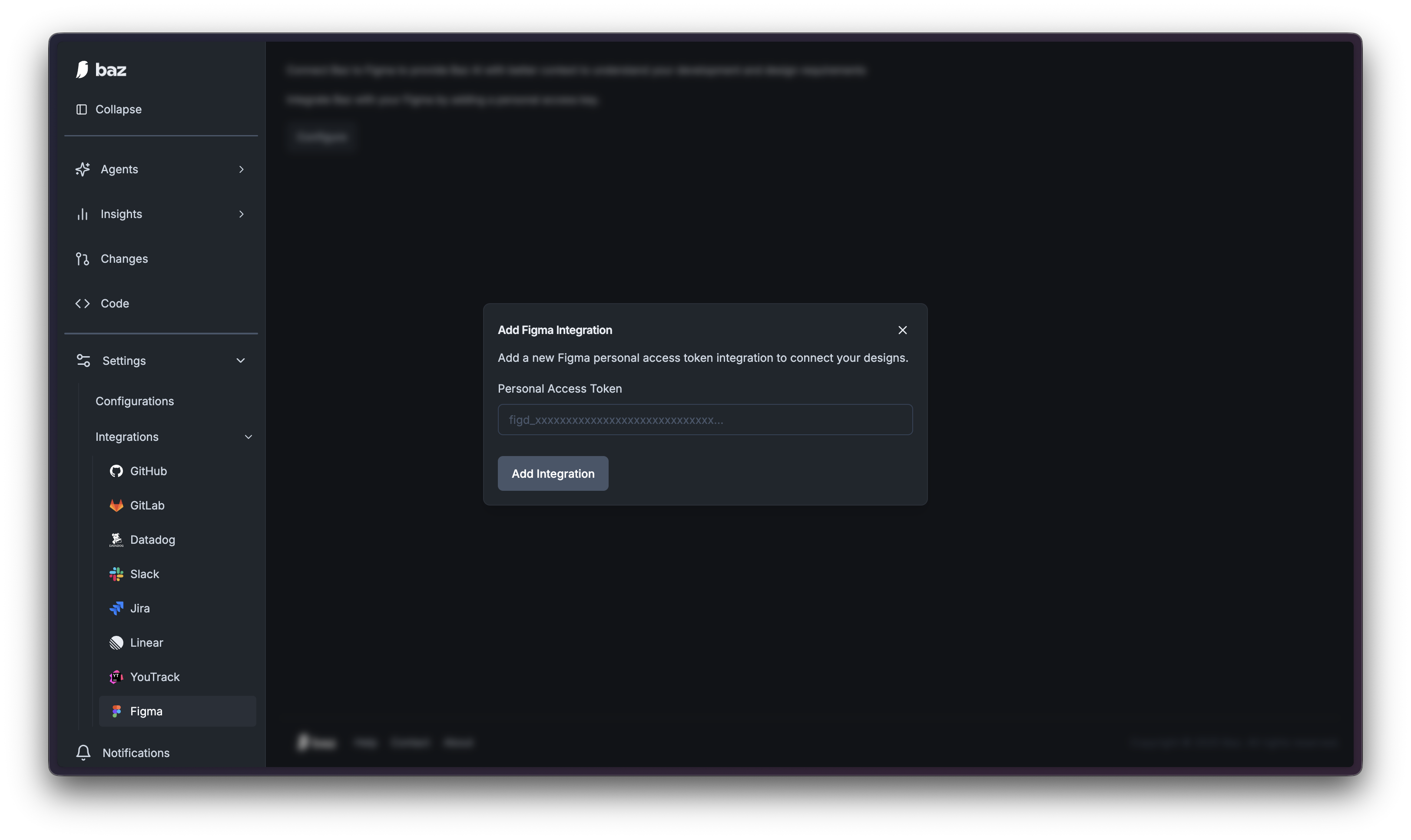Close the Add Figma Integration dialog
The height and width of the screenshot is (840, 1411).
pos(902,330)
